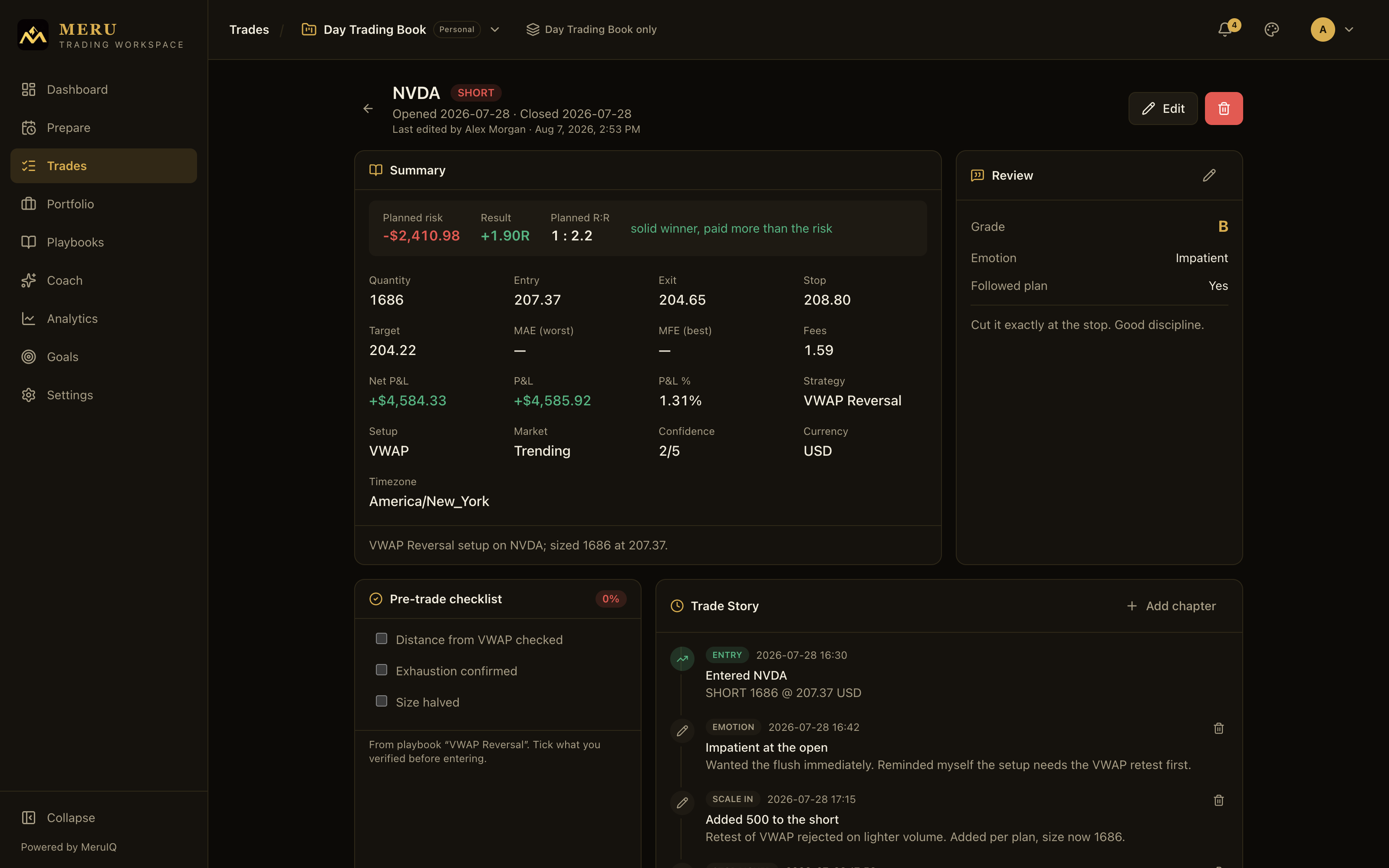Open the theme palette icon
The image size is (1389, 868).
pyautogui.click(x=1271, y=29)
